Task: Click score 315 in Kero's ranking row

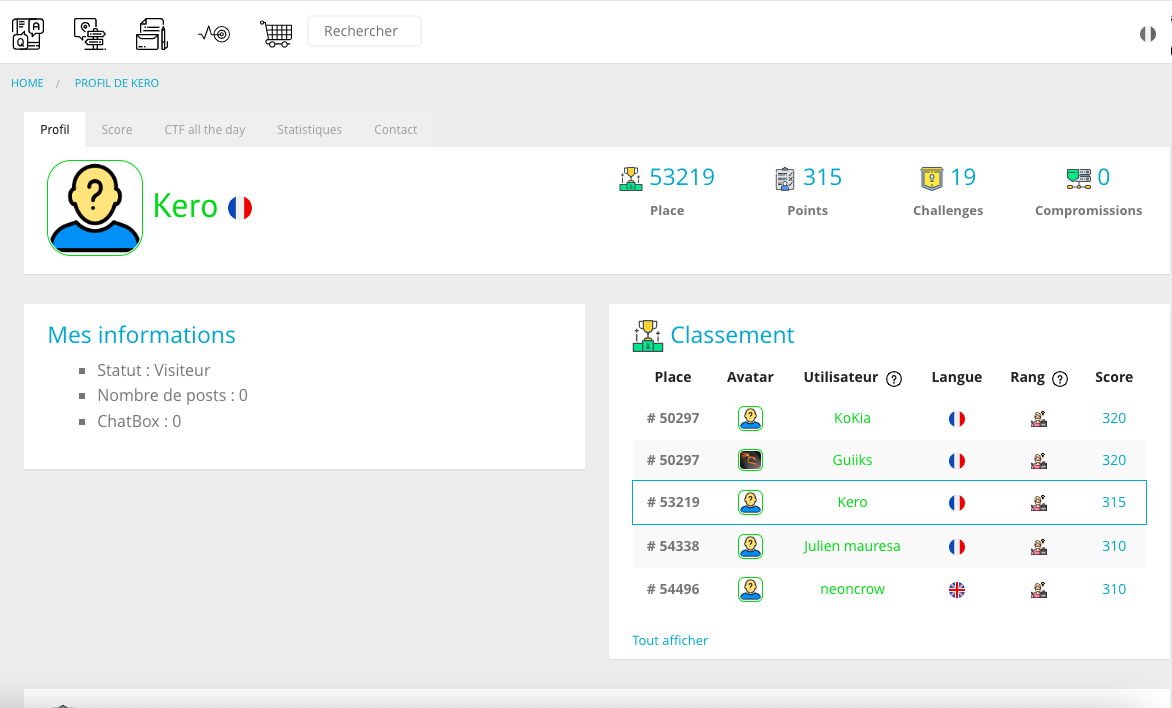Action: click(1114, 502)
